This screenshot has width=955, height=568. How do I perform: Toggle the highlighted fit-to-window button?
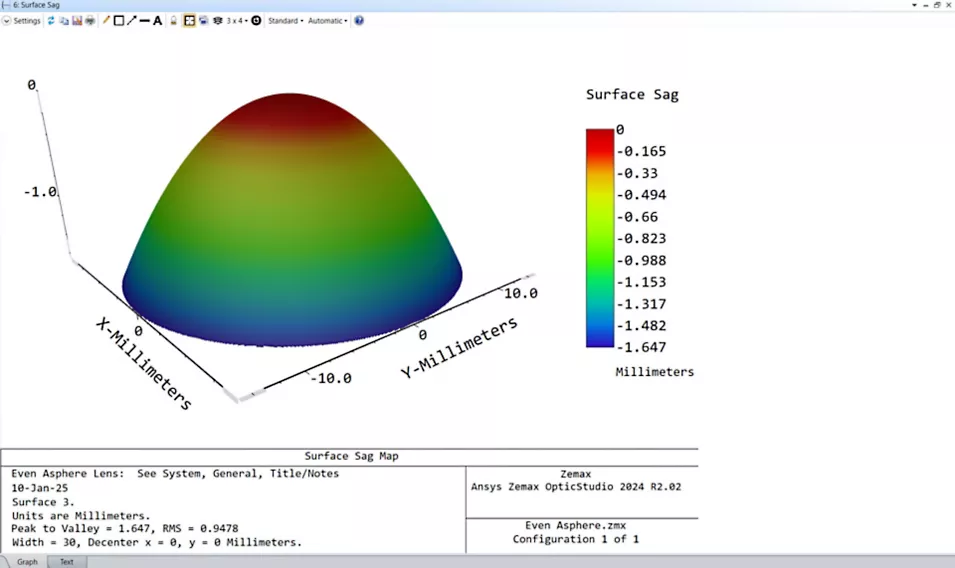coord(189,20)
